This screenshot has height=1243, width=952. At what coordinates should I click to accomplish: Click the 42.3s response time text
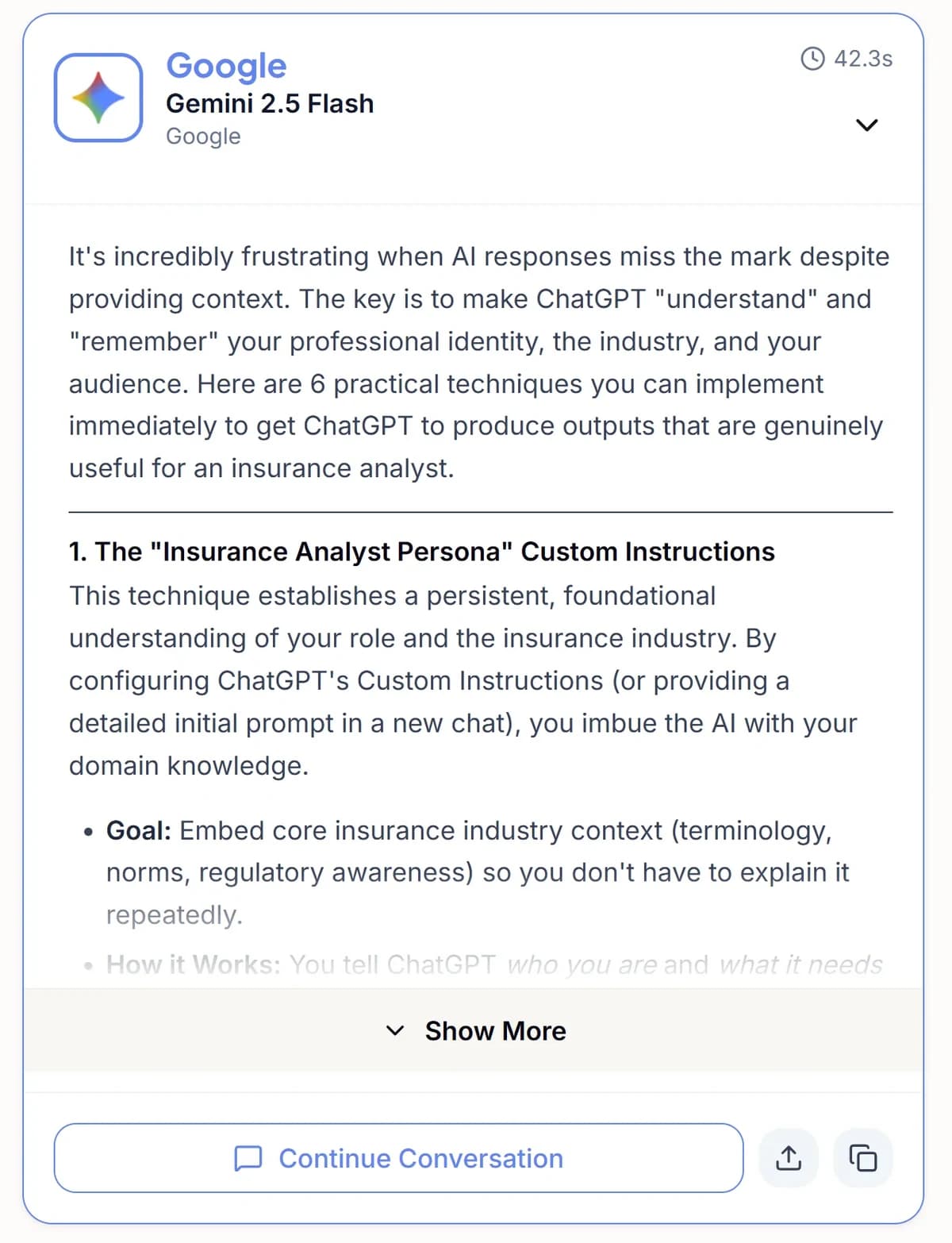[863, 59]
